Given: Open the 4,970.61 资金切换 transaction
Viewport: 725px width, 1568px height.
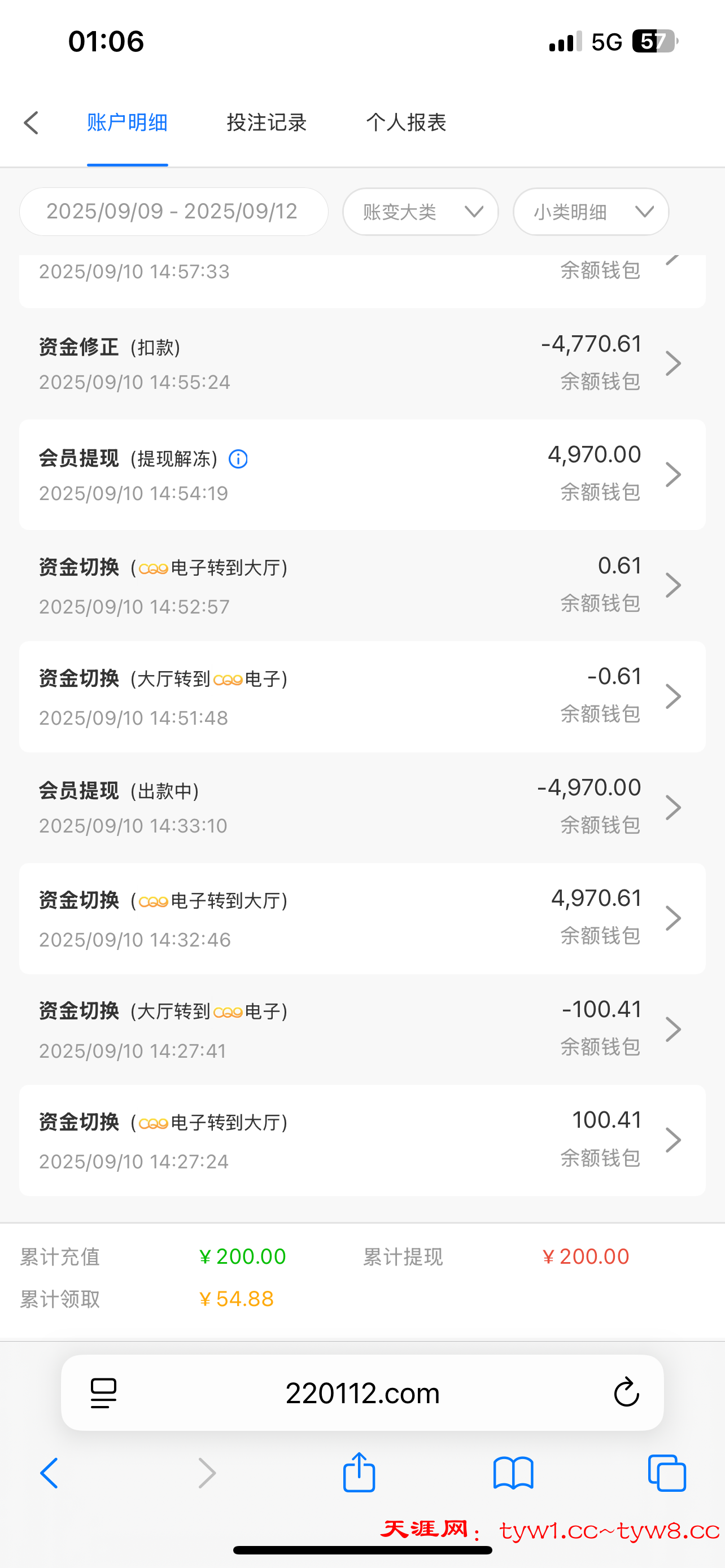Looking at the screenshot, I should (x=362, y=918).
